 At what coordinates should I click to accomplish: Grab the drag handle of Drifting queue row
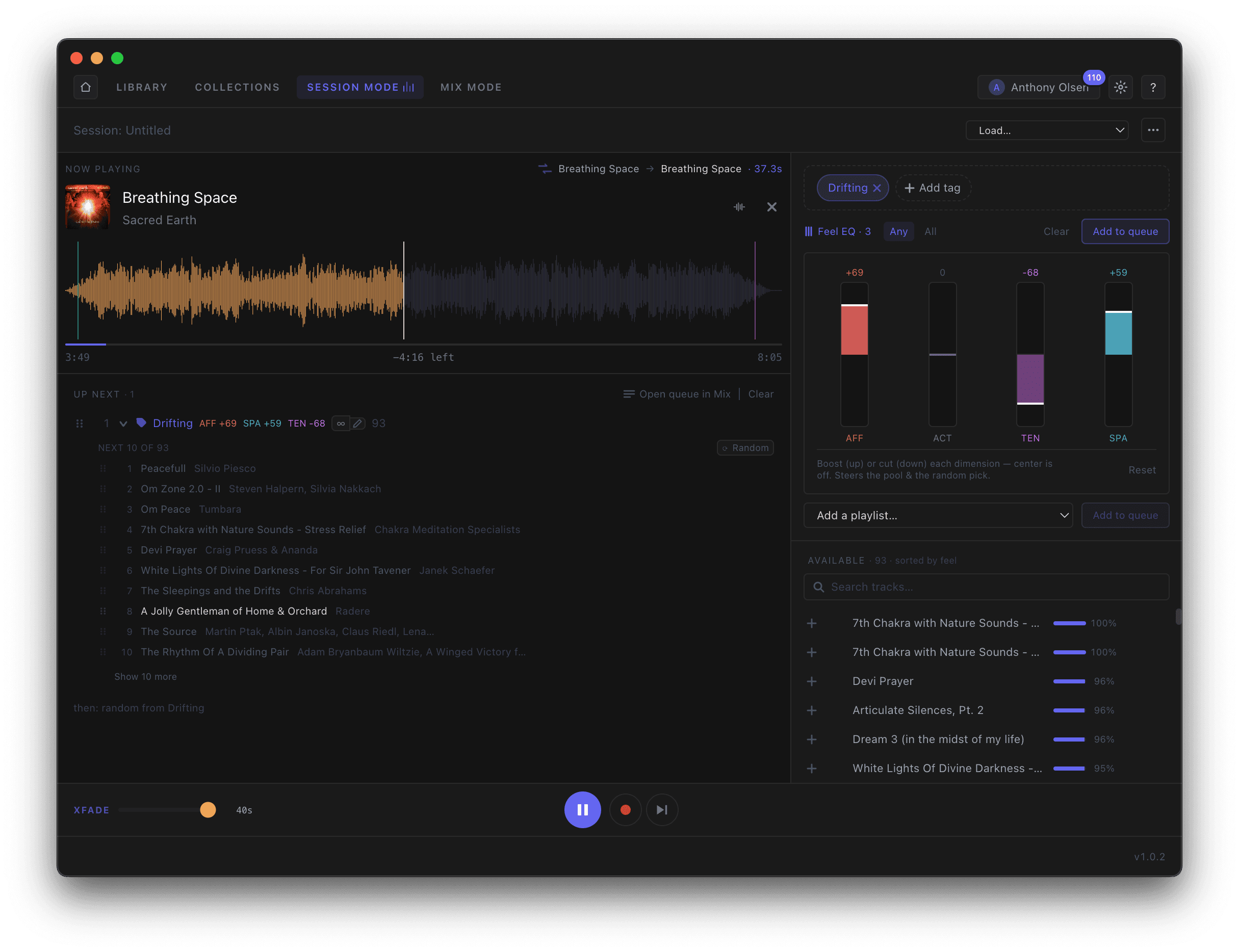80,424
